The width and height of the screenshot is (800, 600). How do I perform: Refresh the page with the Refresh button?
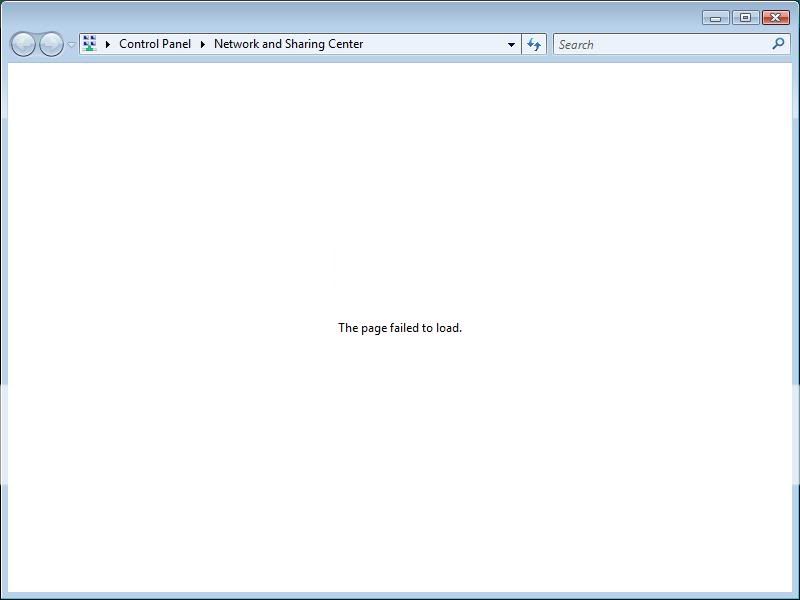[534, 44]
